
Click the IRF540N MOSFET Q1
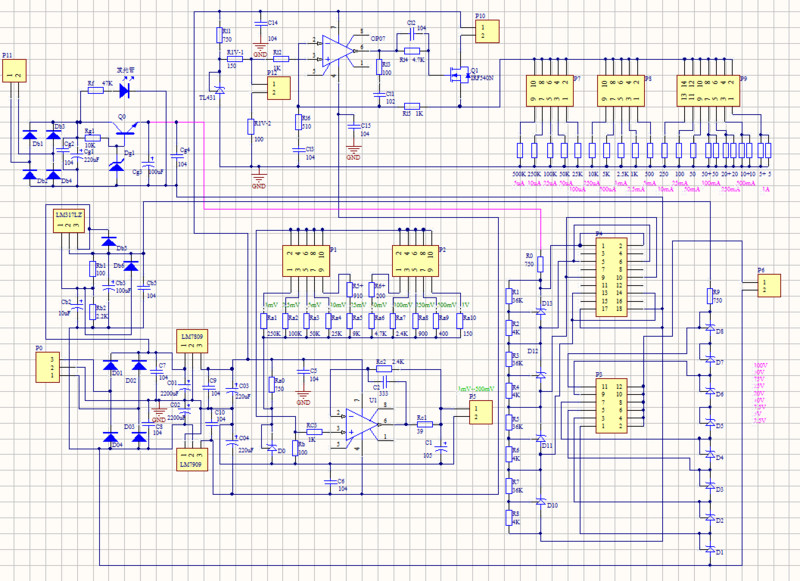coord(461,73)
